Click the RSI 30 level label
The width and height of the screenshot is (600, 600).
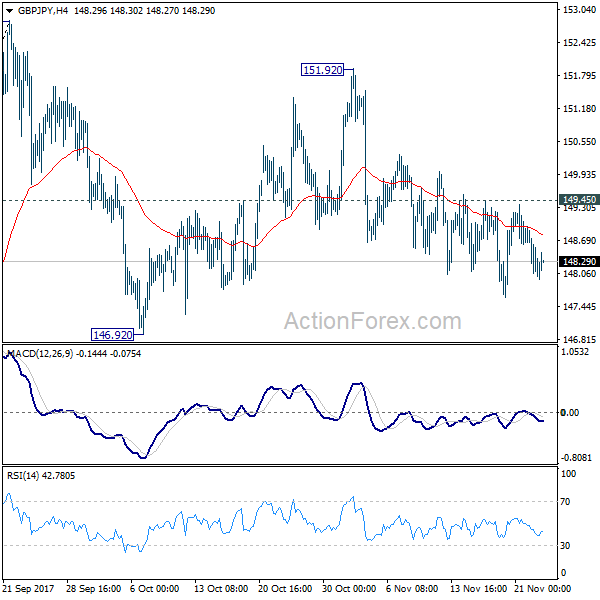(x=565, y=546)
